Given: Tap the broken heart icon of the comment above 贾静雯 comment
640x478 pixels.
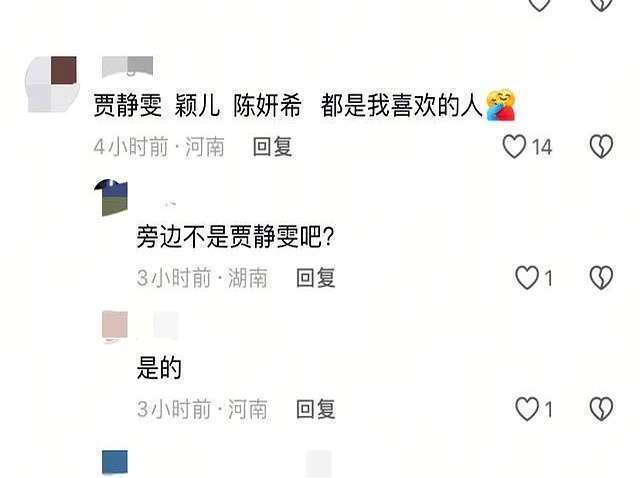Looking at the screenshot, I should (601, 4).
